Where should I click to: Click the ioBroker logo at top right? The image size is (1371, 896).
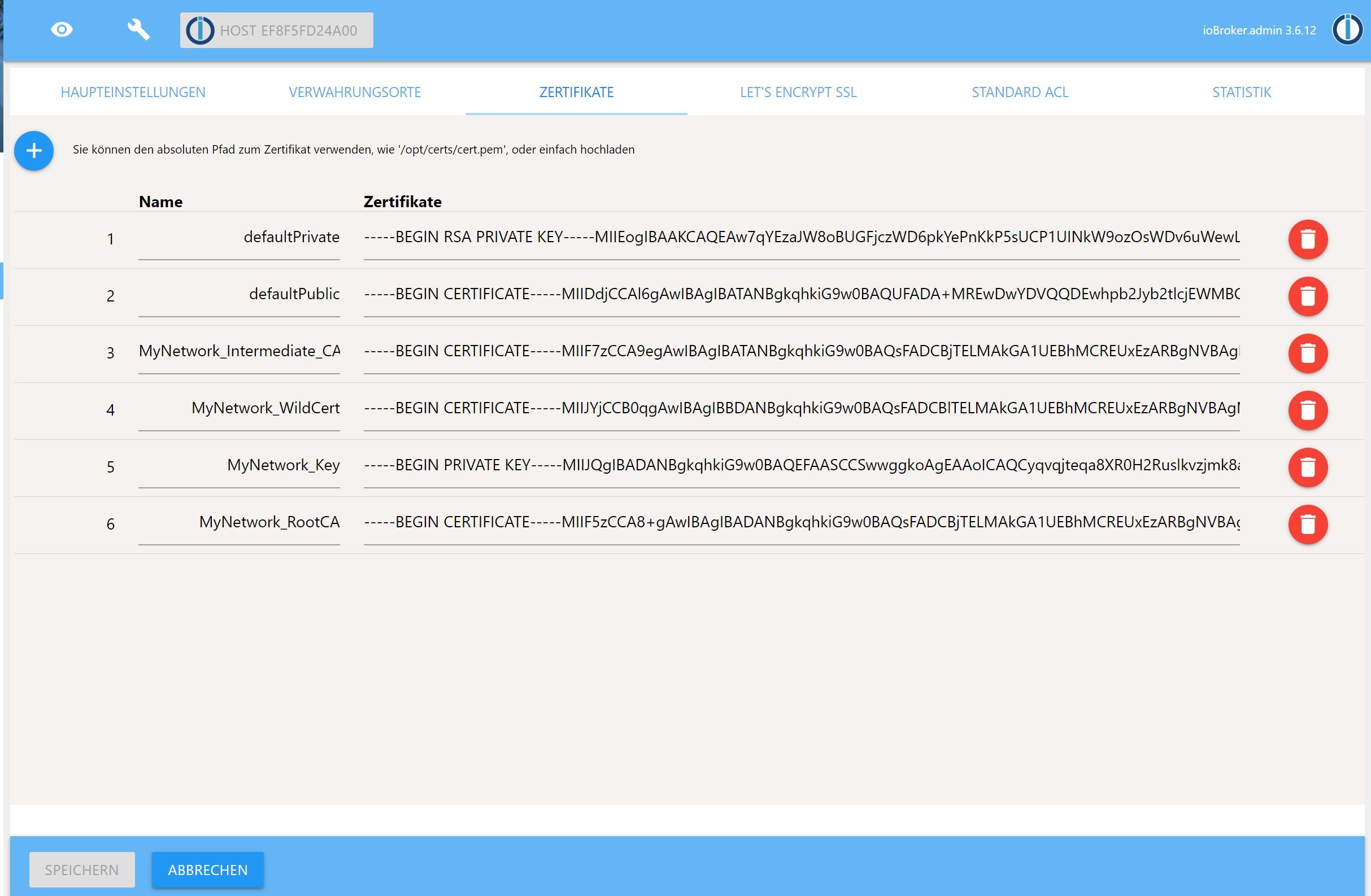click(1347, 30)
